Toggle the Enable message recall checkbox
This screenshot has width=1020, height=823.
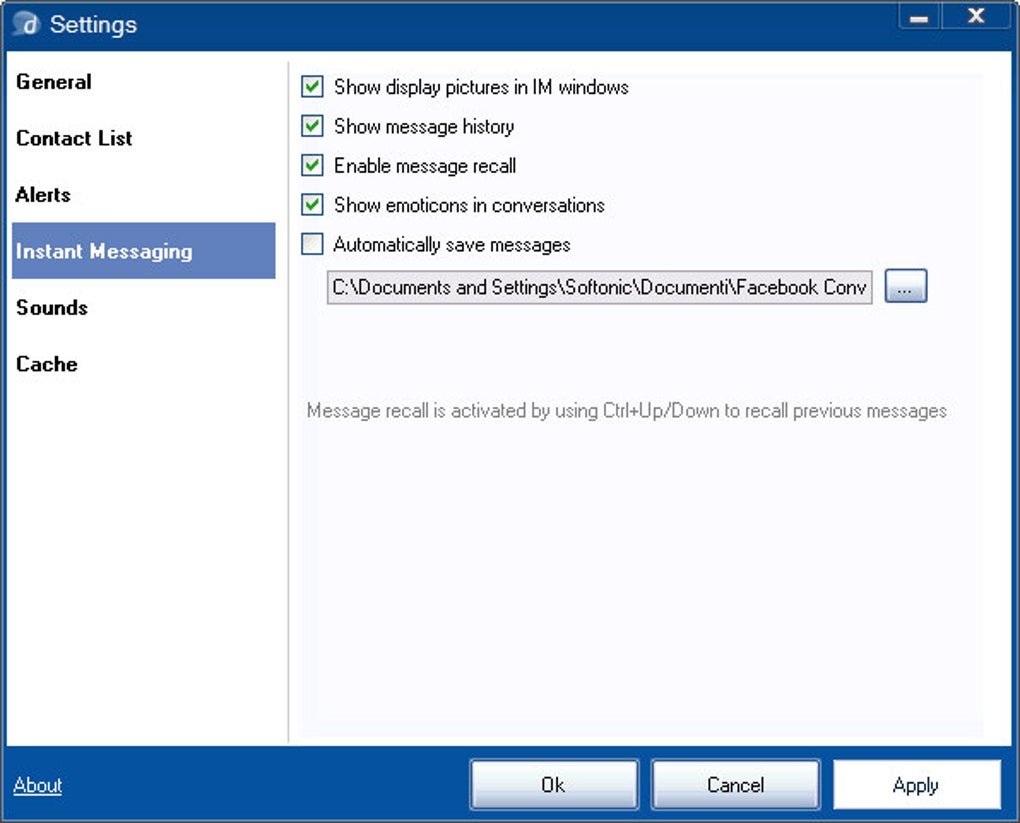tap(313, 165)
